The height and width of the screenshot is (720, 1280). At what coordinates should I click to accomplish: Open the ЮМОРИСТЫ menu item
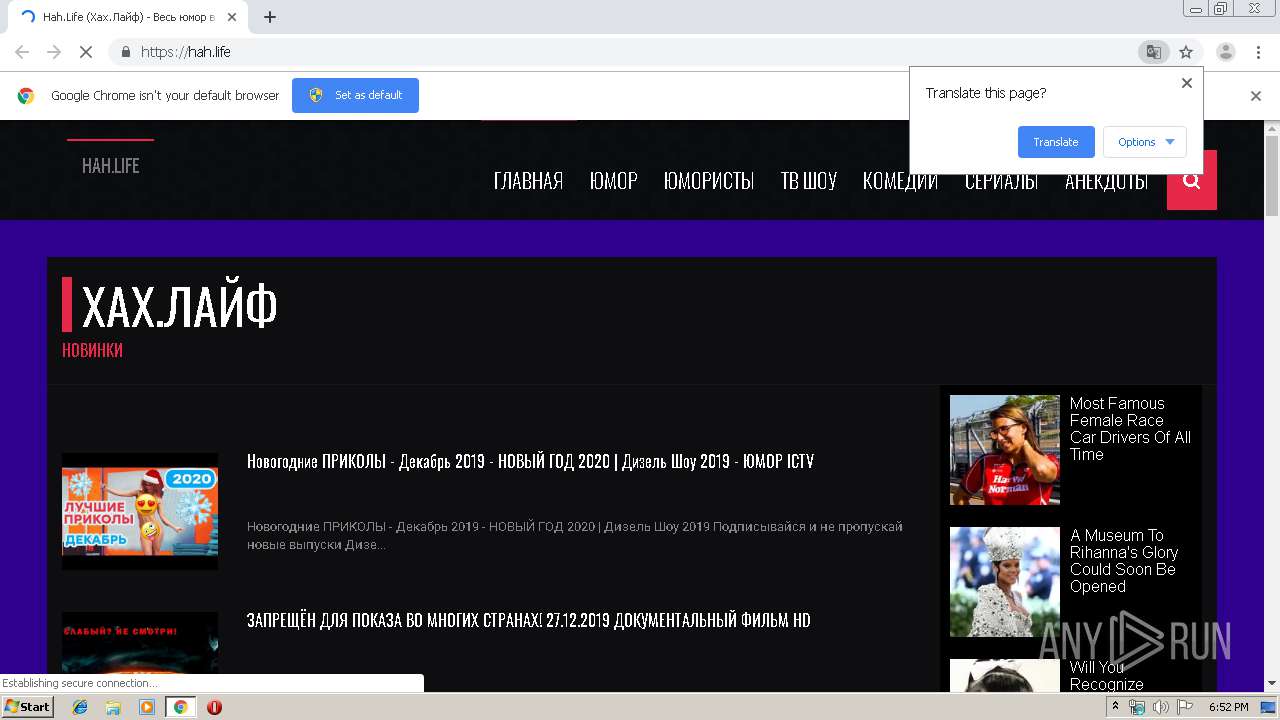point(709,181)
